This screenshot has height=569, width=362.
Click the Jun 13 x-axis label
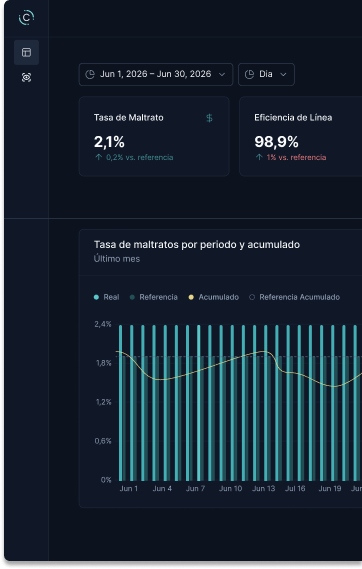point(264,488)
